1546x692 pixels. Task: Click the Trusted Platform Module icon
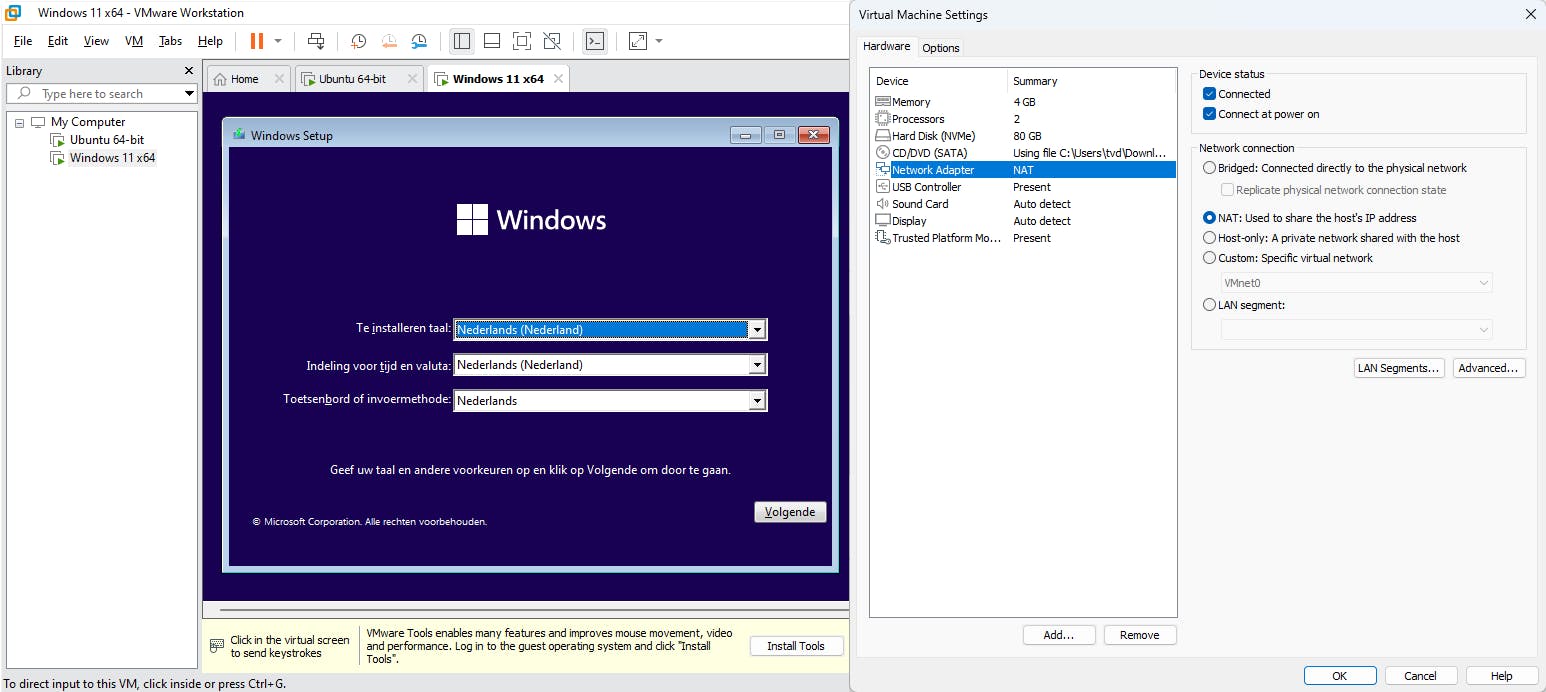tap(882, 238)
